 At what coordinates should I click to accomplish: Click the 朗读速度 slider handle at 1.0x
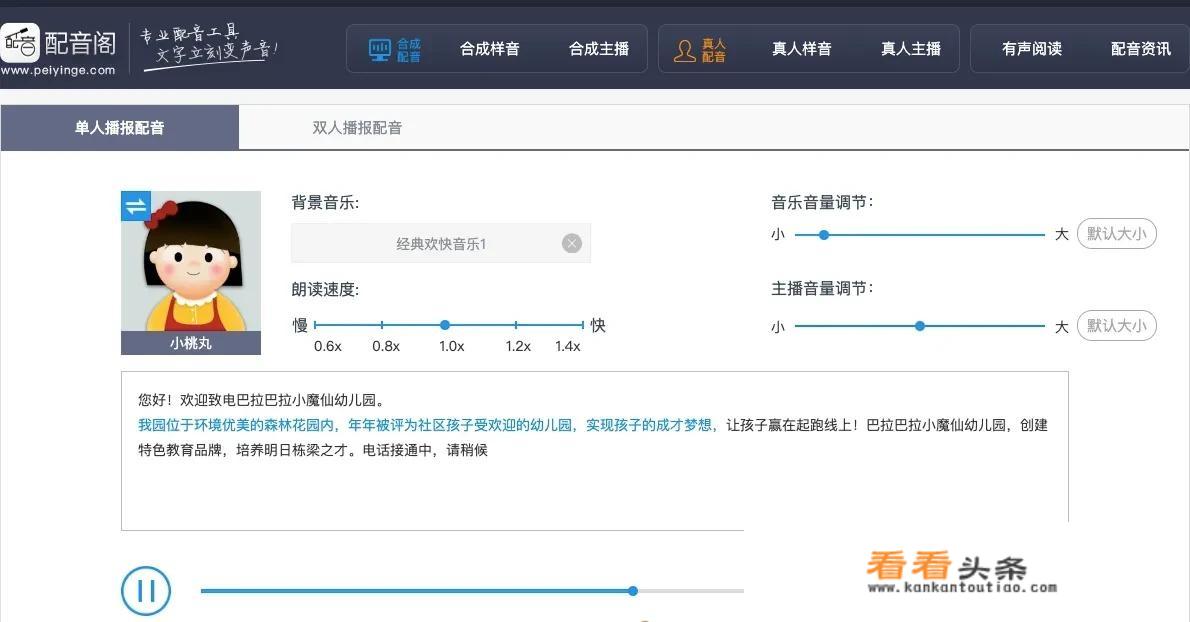[x=445, y=325]
